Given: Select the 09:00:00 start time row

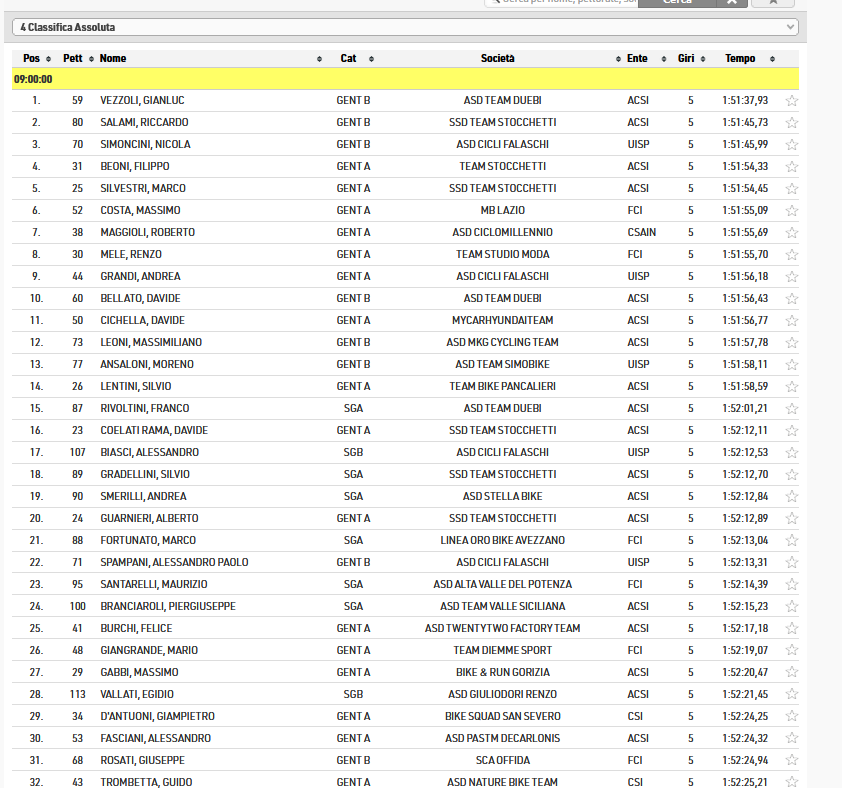Looking at the screenshot, I should coord(405,79).
